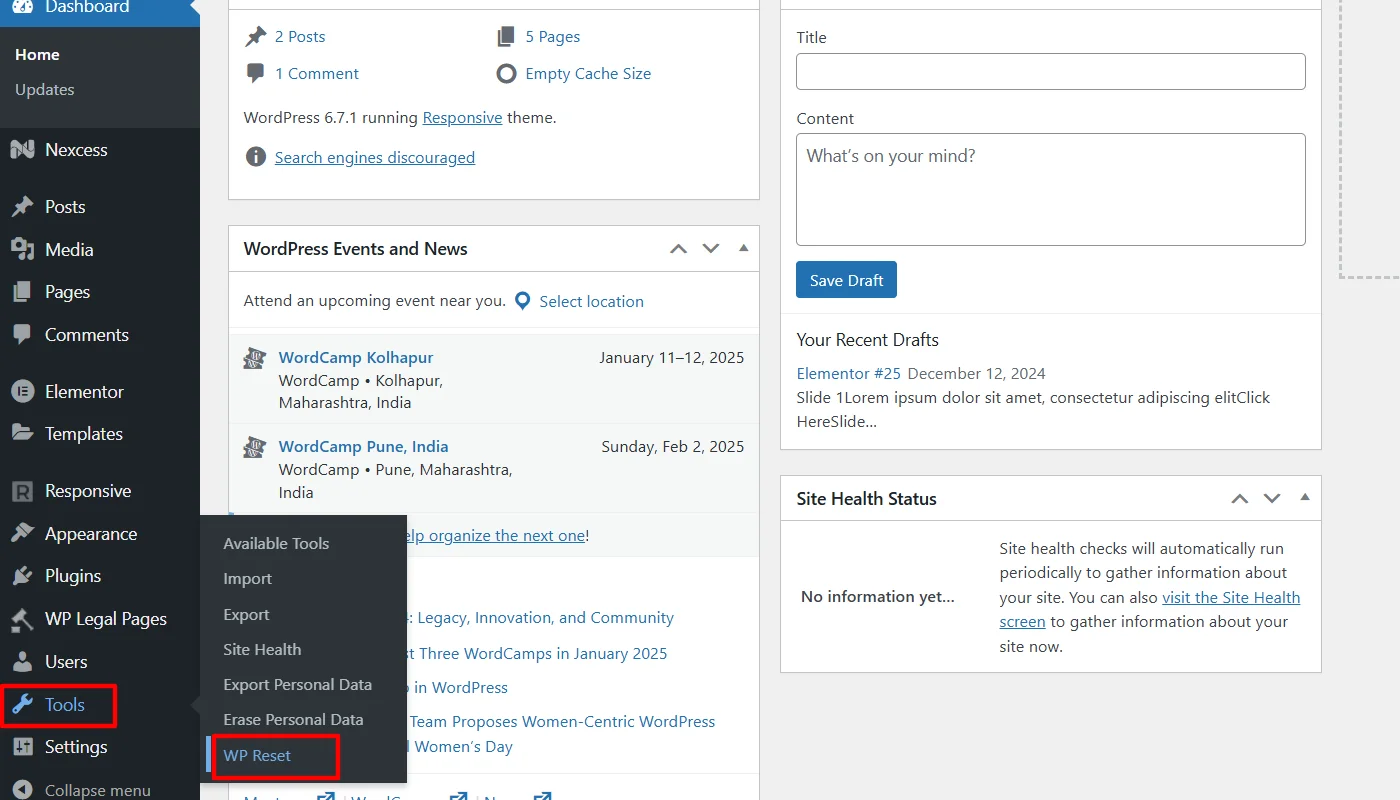
Task: Click the location pin icon beside Select location
Action: [522, 301]
